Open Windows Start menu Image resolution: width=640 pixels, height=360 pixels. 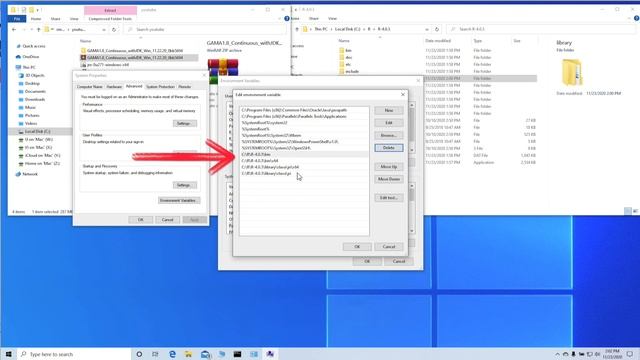click(9, 354)
